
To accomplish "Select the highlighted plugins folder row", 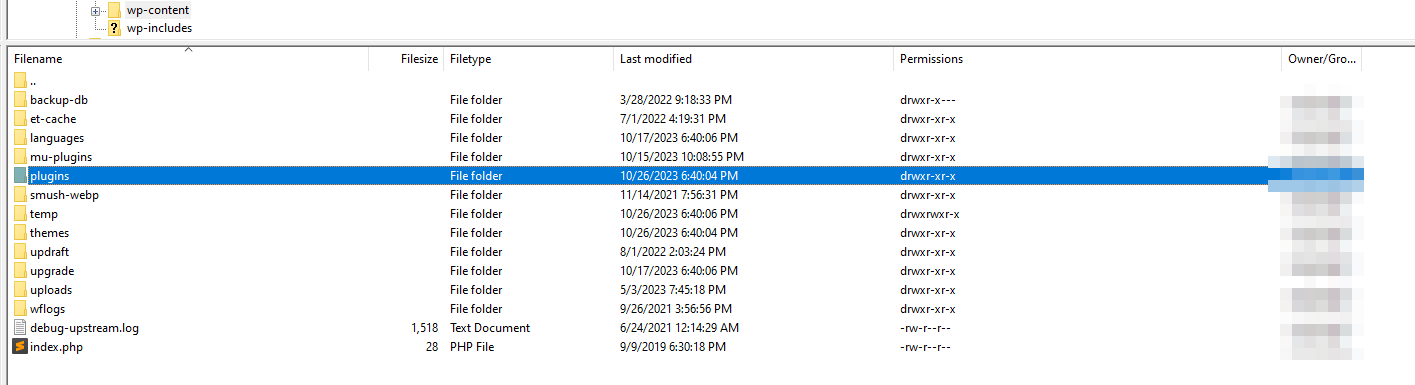I will pos(685,176).
